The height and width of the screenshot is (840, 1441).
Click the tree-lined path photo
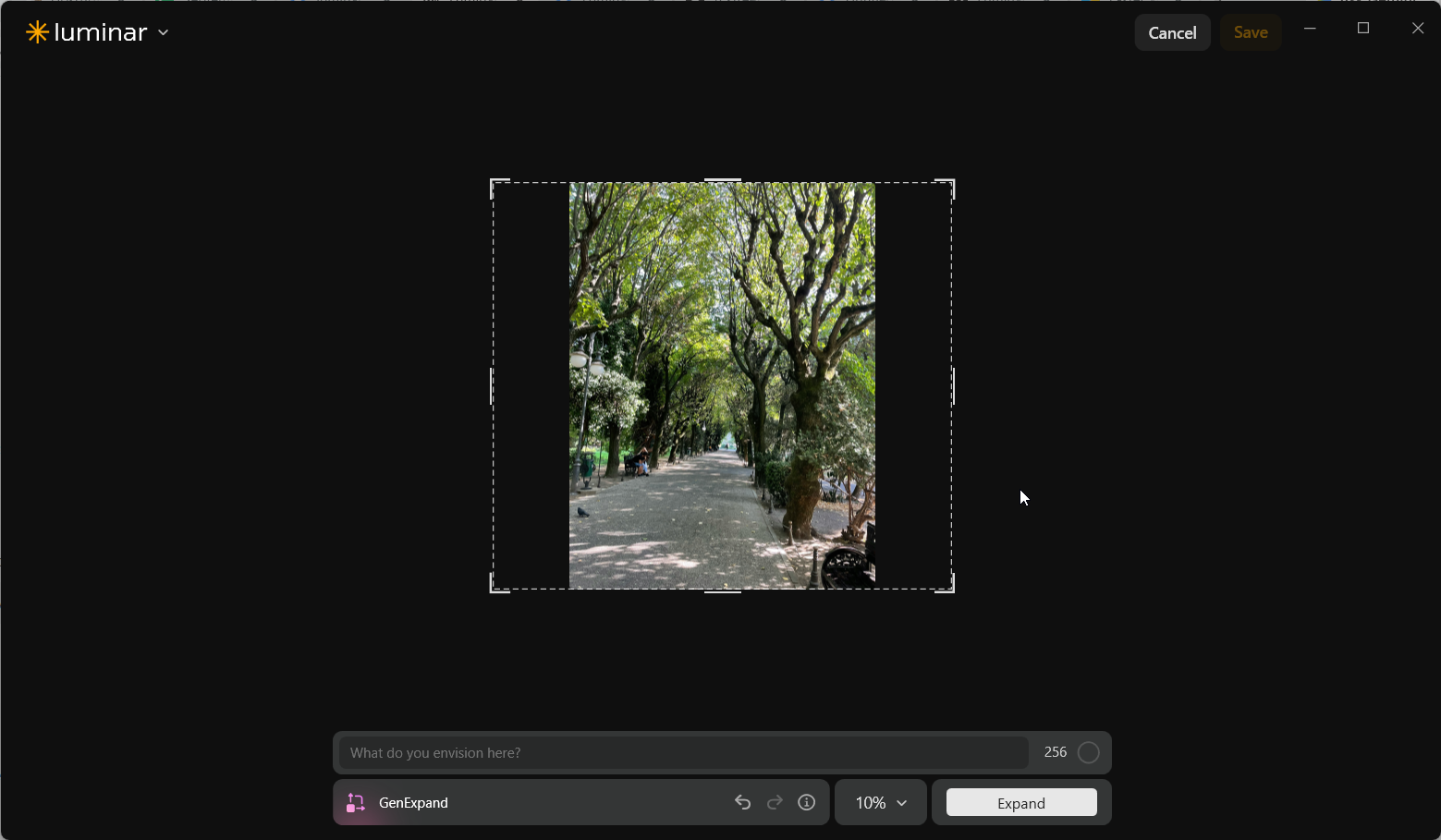click(722, 385)
